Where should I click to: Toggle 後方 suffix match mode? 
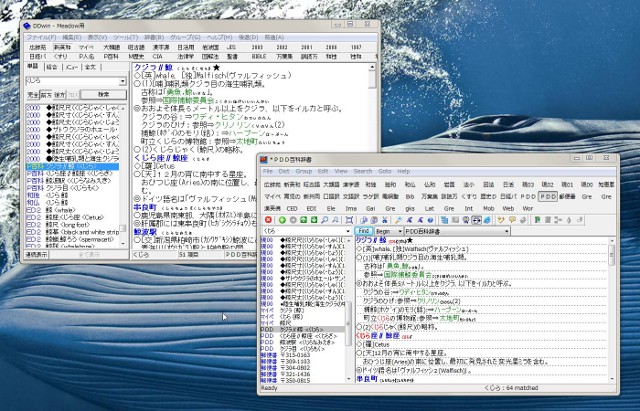click(60, 95)
